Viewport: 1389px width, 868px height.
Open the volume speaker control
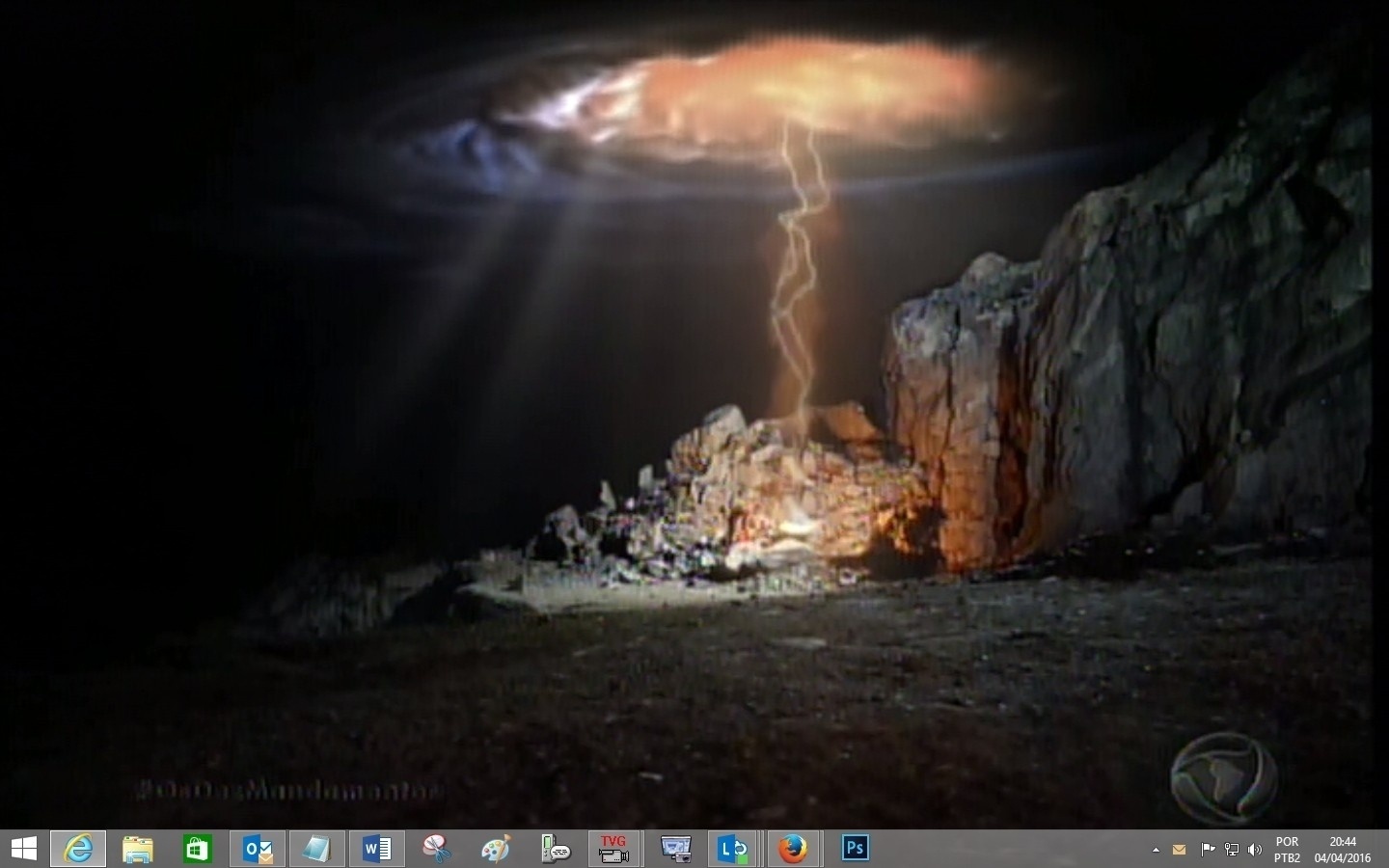pyautogui.click(x=1255, y=850)
